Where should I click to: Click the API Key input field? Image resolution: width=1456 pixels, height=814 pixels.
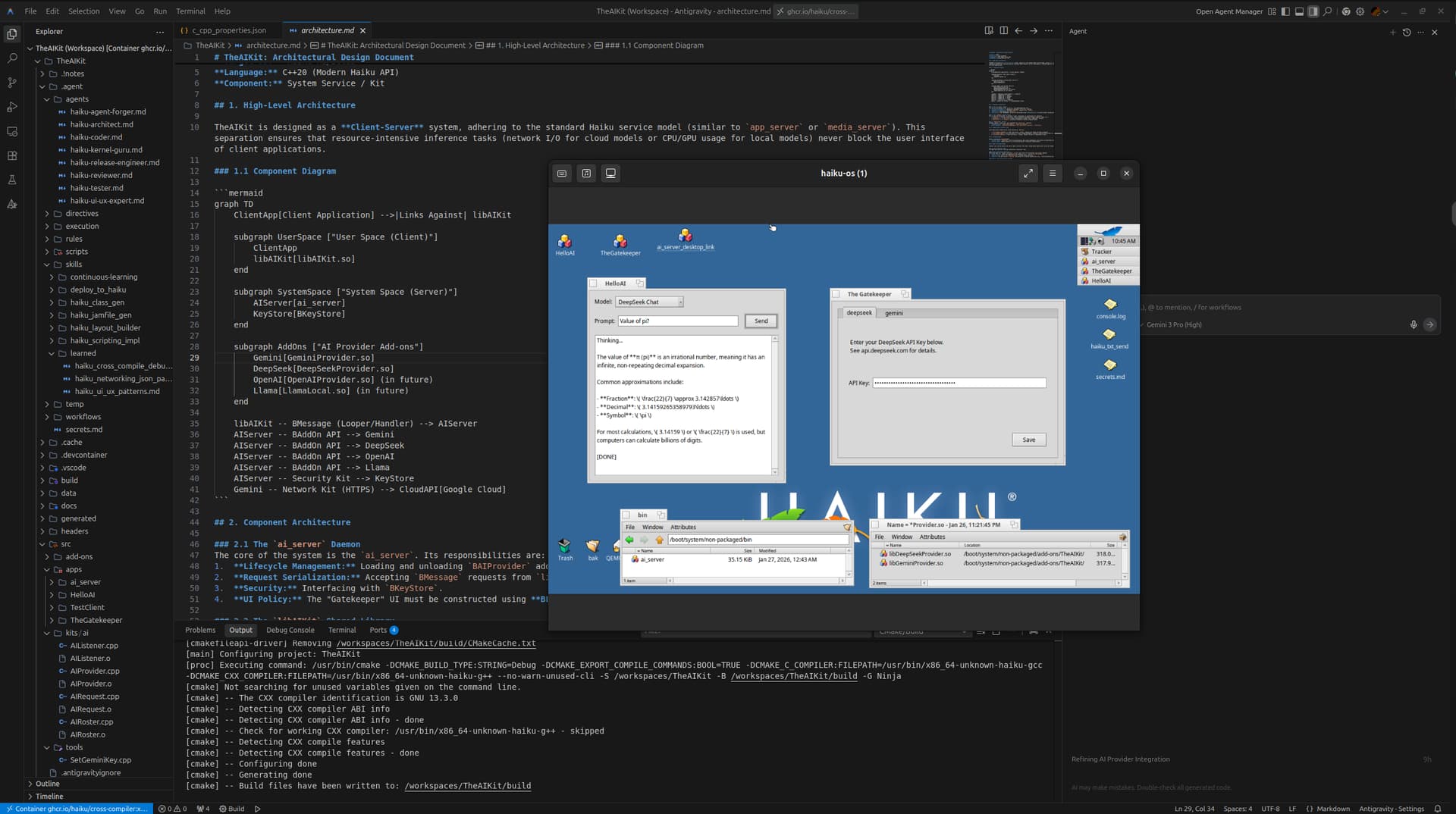click(x=959, y=383)
